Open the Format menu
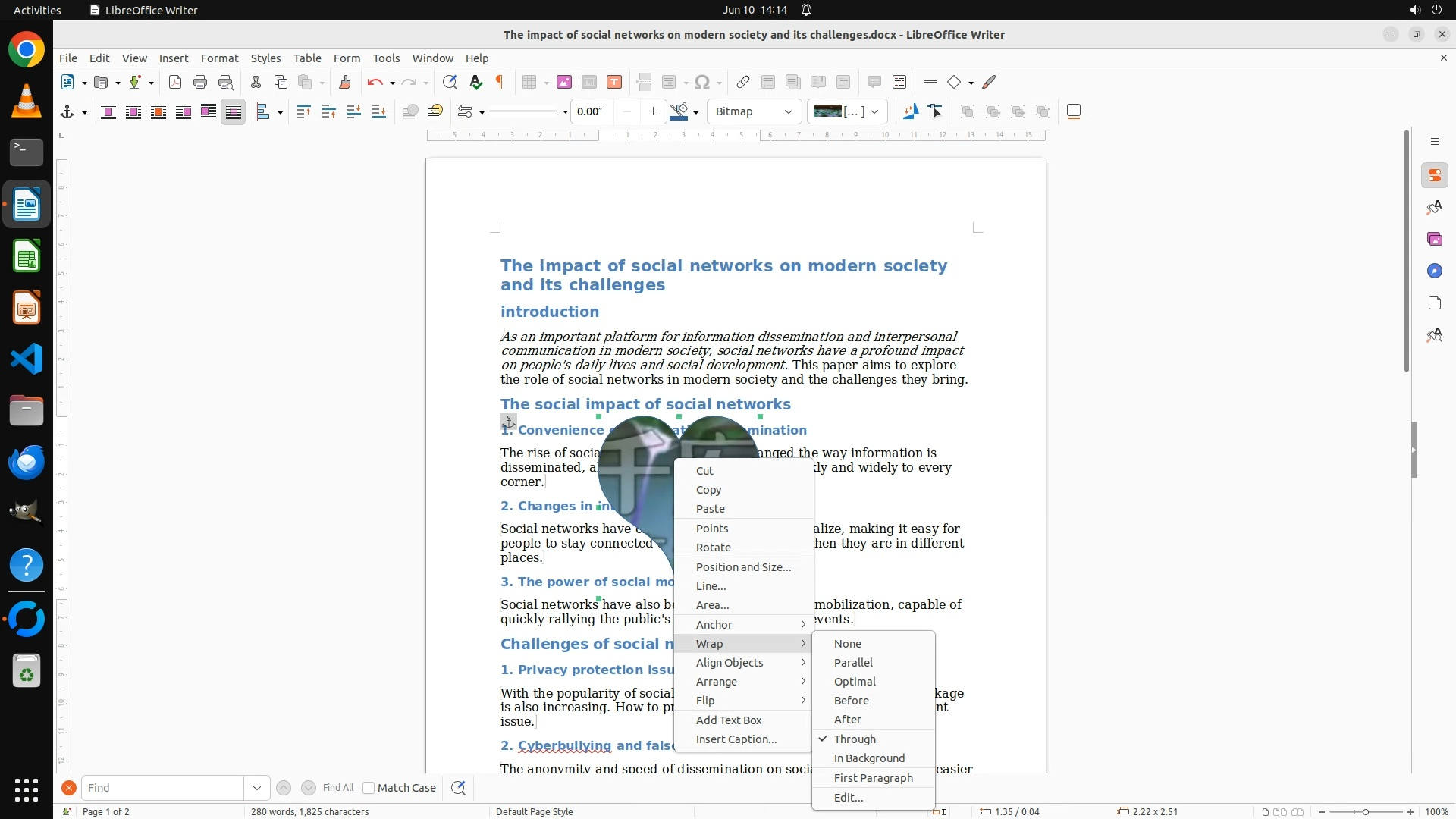Screen dimensions: 1456x819 click(x=219, y=58)
